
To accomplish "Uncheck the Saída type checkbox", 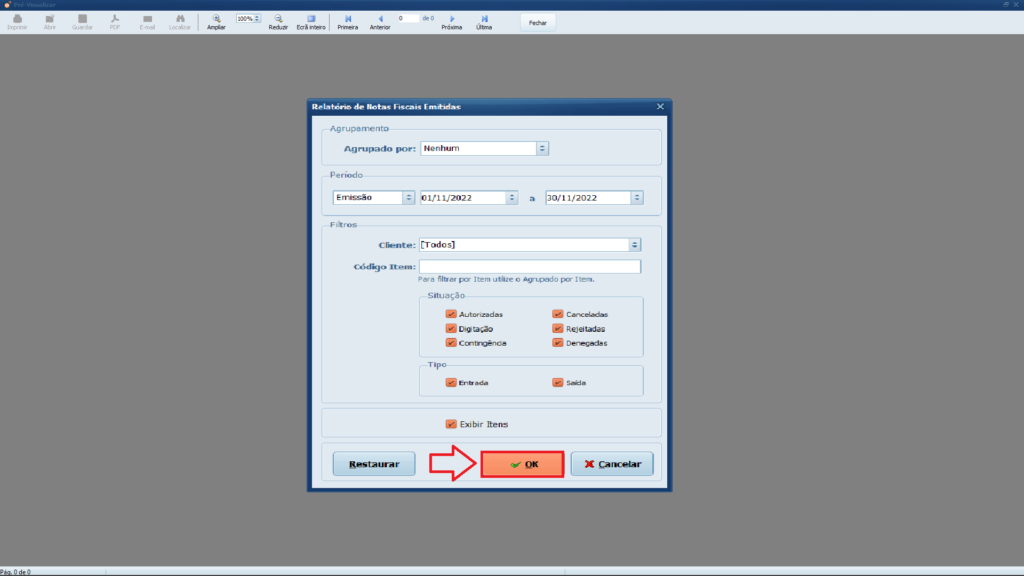I will 558,382.
